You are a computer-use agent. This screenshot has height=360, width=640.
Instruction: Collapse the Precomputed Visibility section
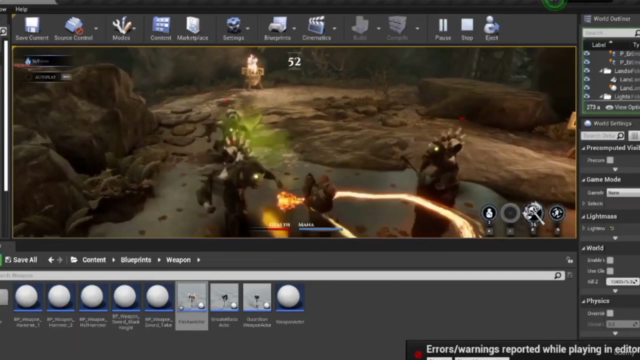pos(583,148)
